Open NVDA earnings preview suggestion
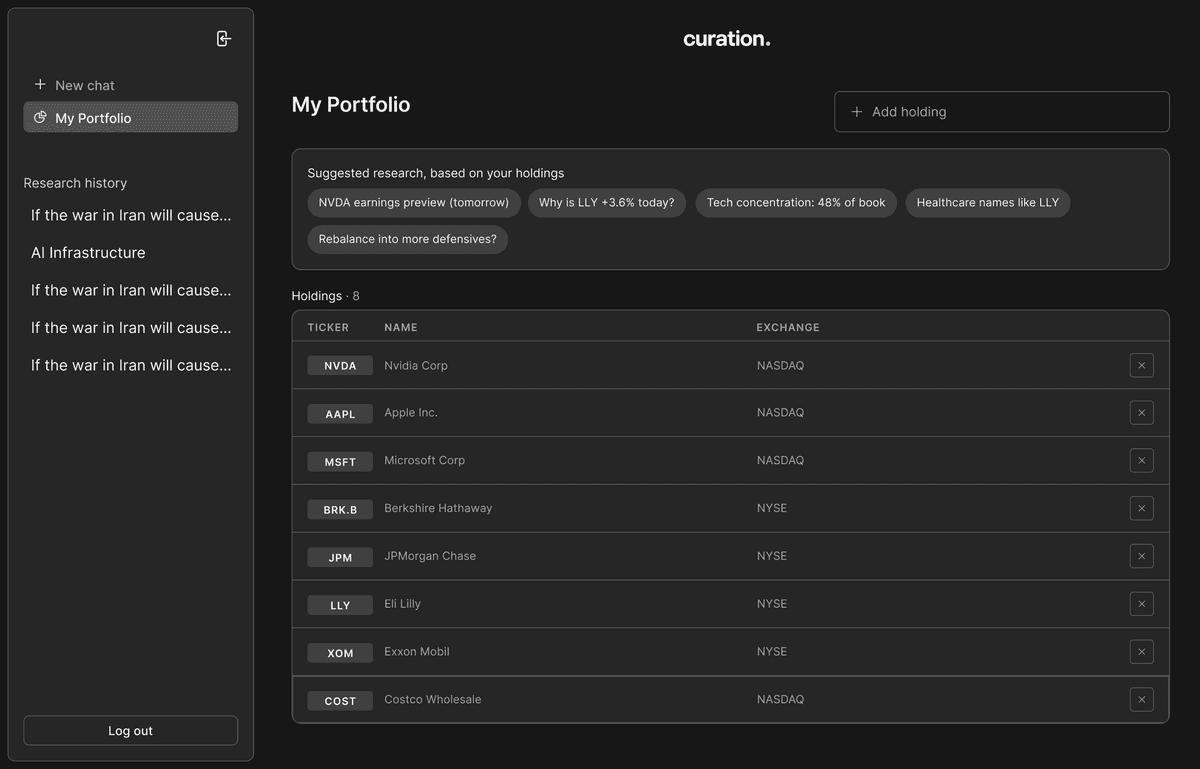 (414, 203)
